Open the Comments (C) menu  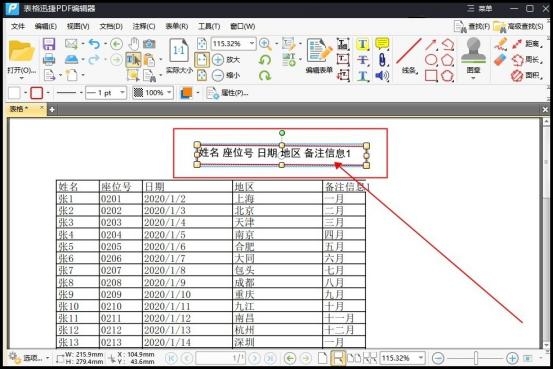click(144, 26)
